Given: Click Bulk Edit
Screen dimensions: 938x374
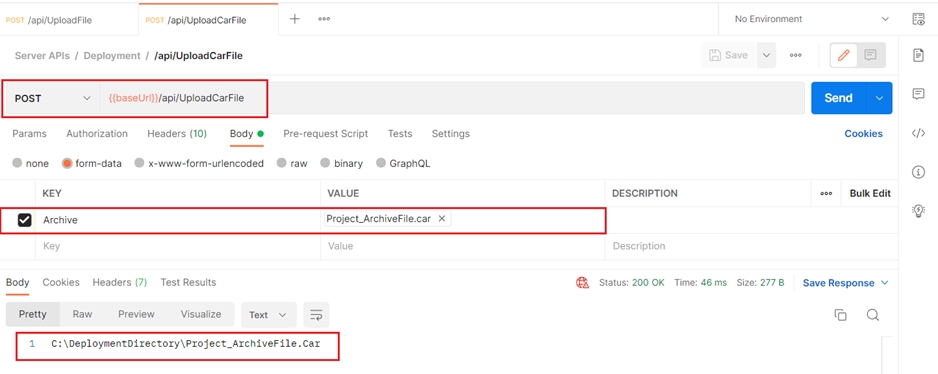Looking at the screenshot, I should pyautogui.click(x=870, y=193).
